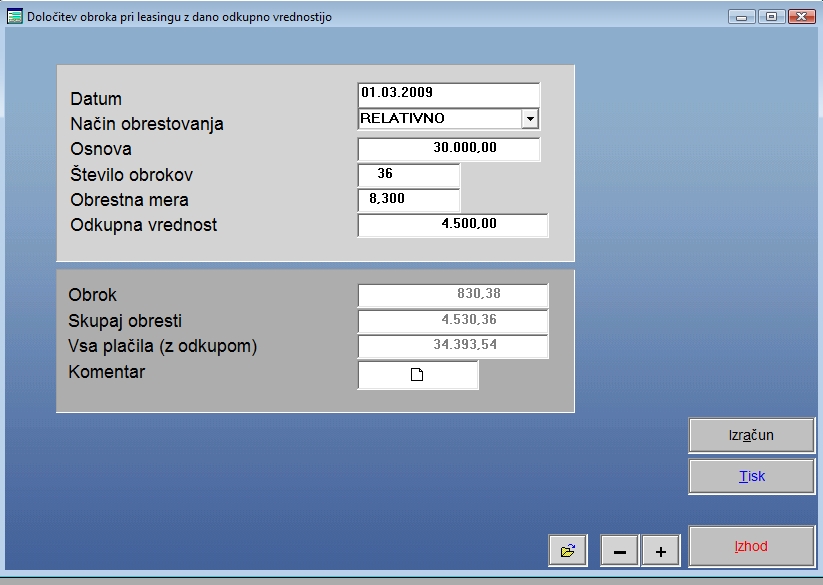Select the RELATIVNO combo box field
The image size is (823, 585).
[439, 118]
